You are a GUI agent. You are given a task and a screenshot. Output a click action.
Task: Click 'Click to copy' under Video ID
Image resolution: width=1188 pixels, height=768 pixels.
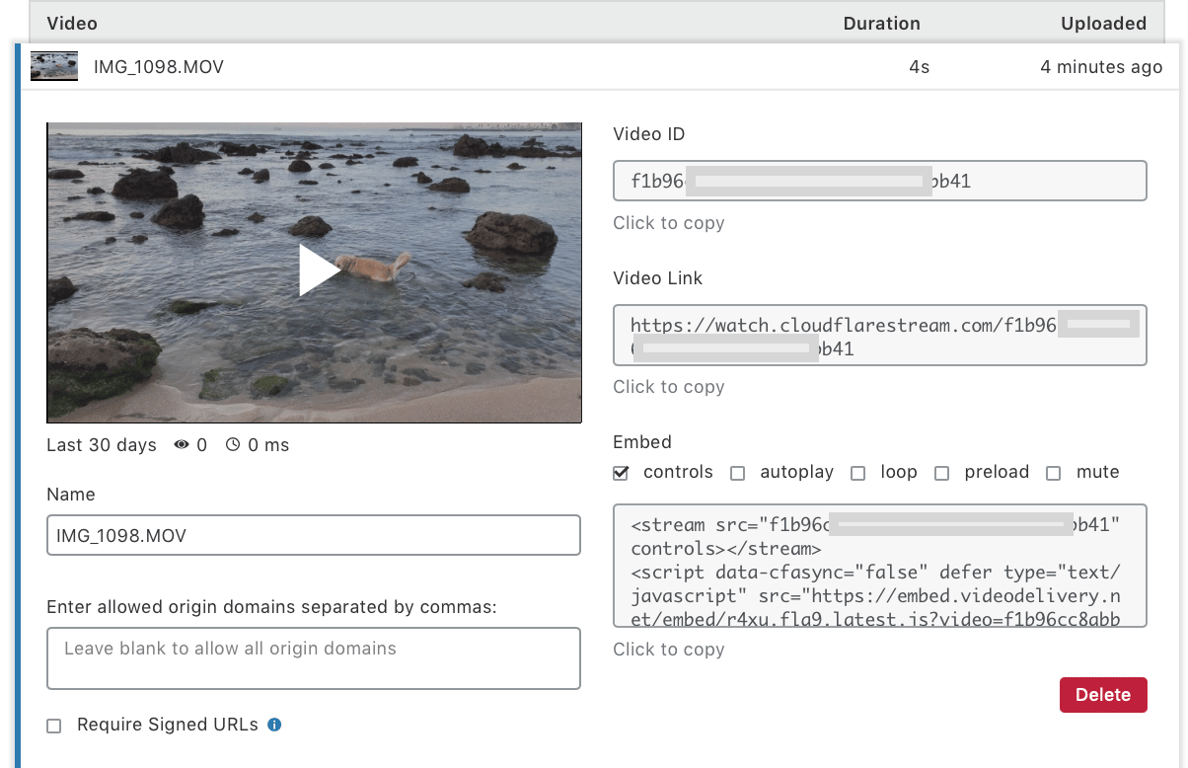click(x=669, y=223)
